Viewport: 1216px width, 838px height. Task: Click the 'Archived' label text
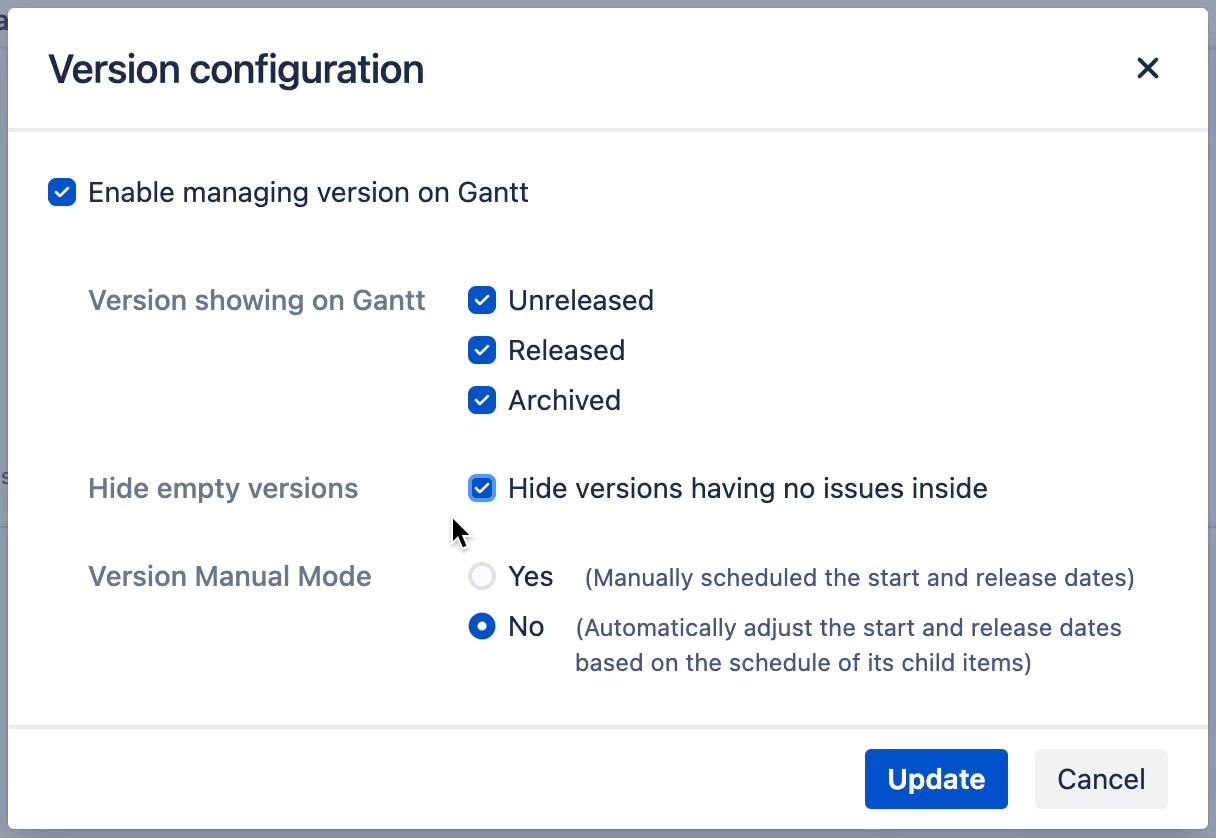point(564,400)
